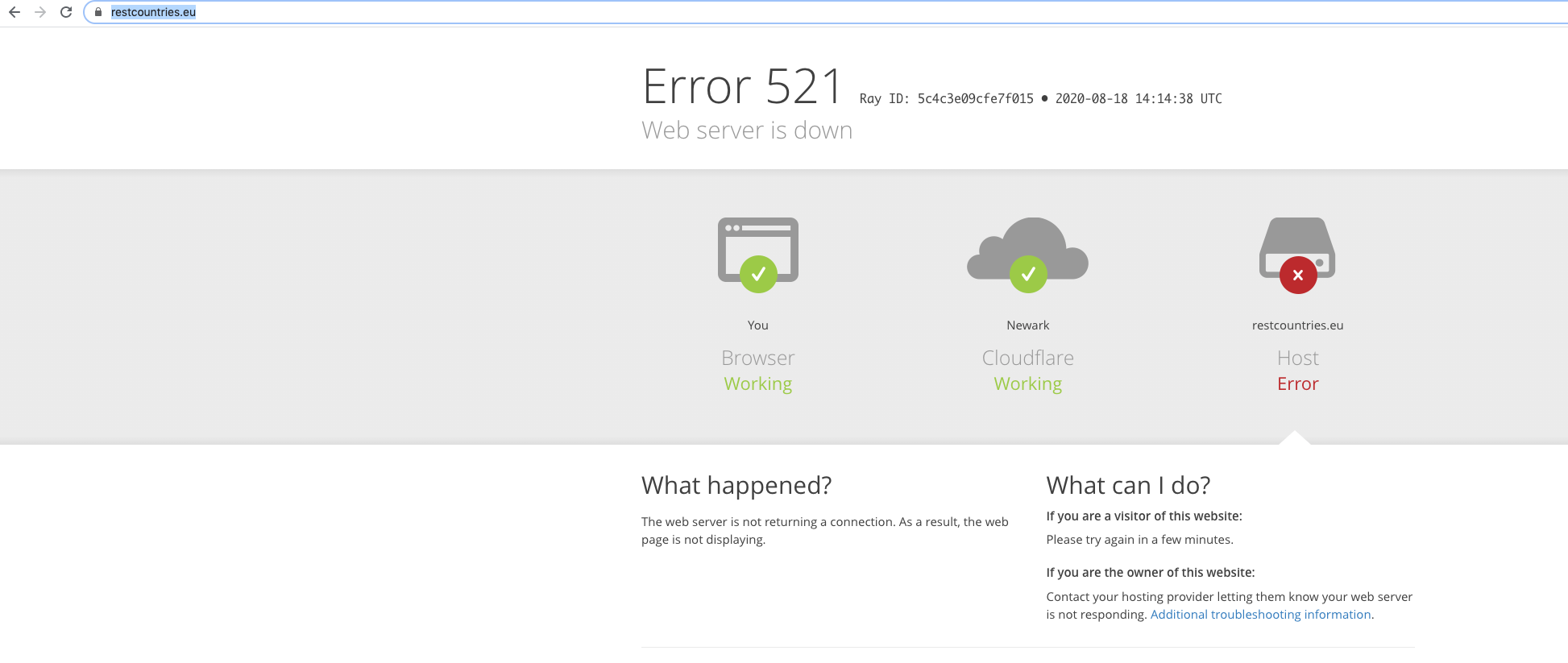Click the 'What happened?' heading

[x=736, y=486]
